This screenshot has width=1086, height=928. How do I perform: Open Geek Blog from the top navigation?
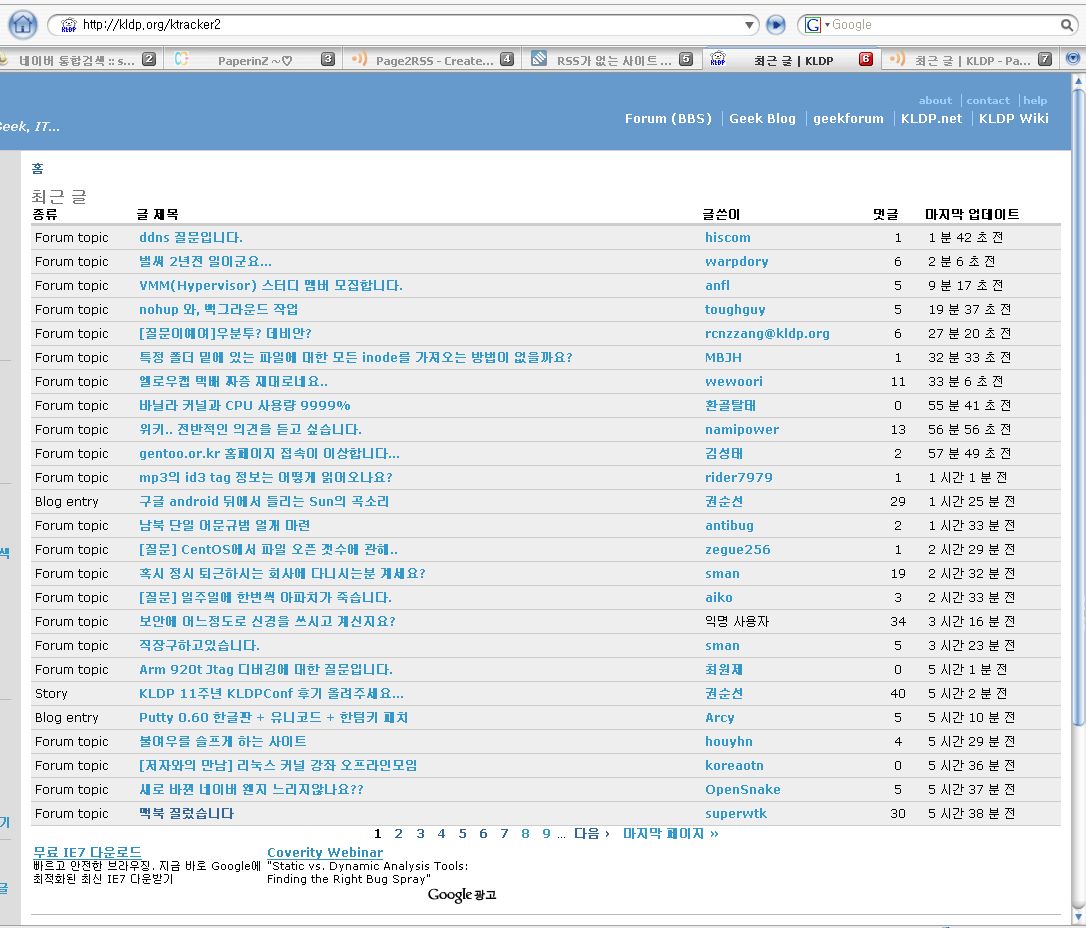tap(762, 118)
